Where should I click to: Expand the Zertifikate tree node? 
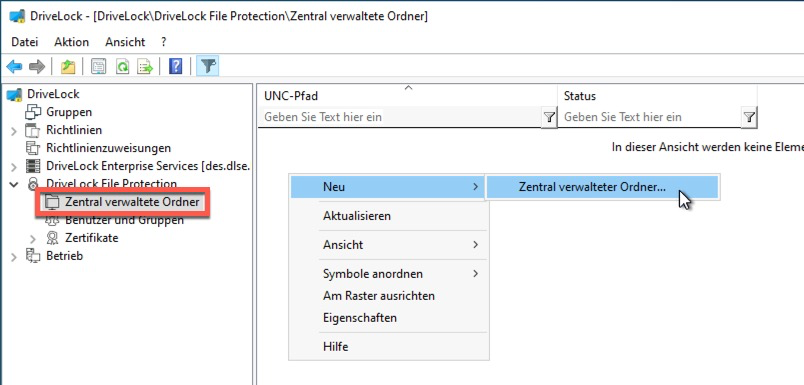pos(33,239)
